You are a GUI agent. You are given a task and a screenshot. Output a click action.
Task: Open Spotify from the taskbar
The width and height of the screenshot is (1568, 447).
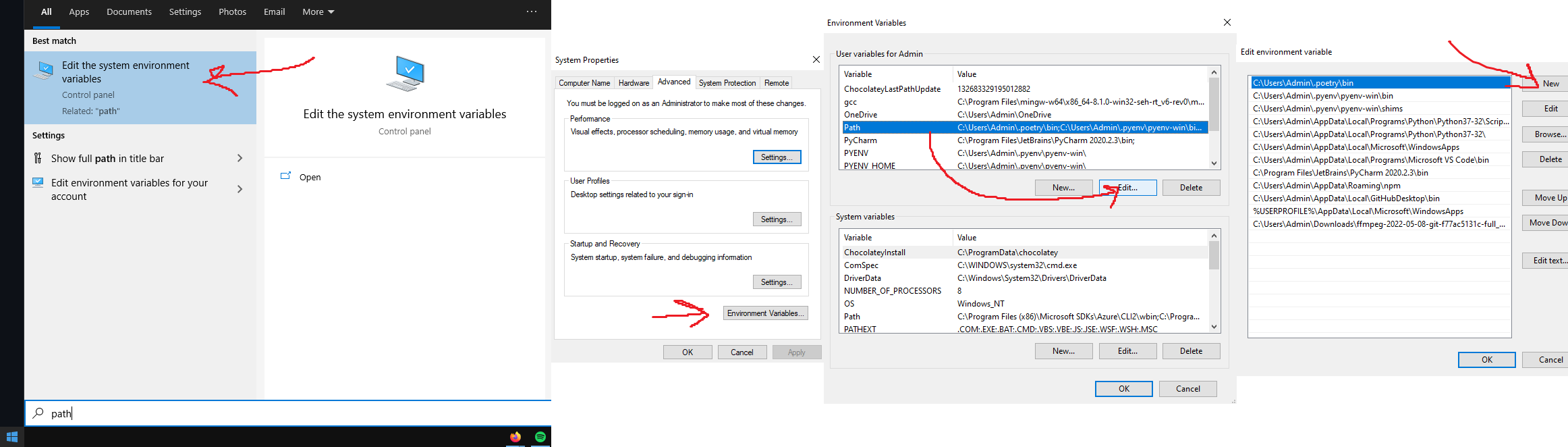coord(540,437)
